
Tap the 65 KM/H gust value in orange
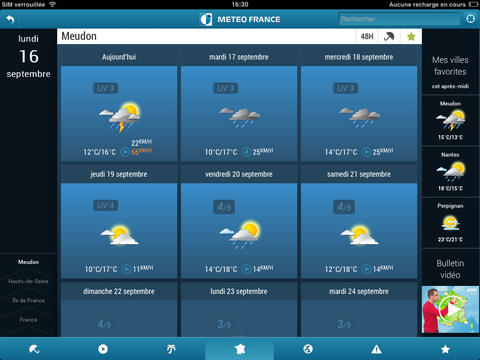point(141,152)
